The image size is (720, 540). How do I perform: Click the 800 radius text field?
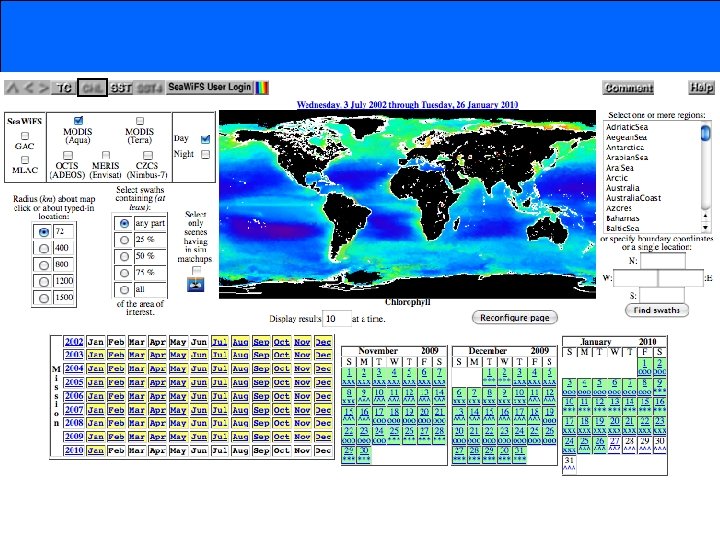pyautogui.click(x=64, y=264)
